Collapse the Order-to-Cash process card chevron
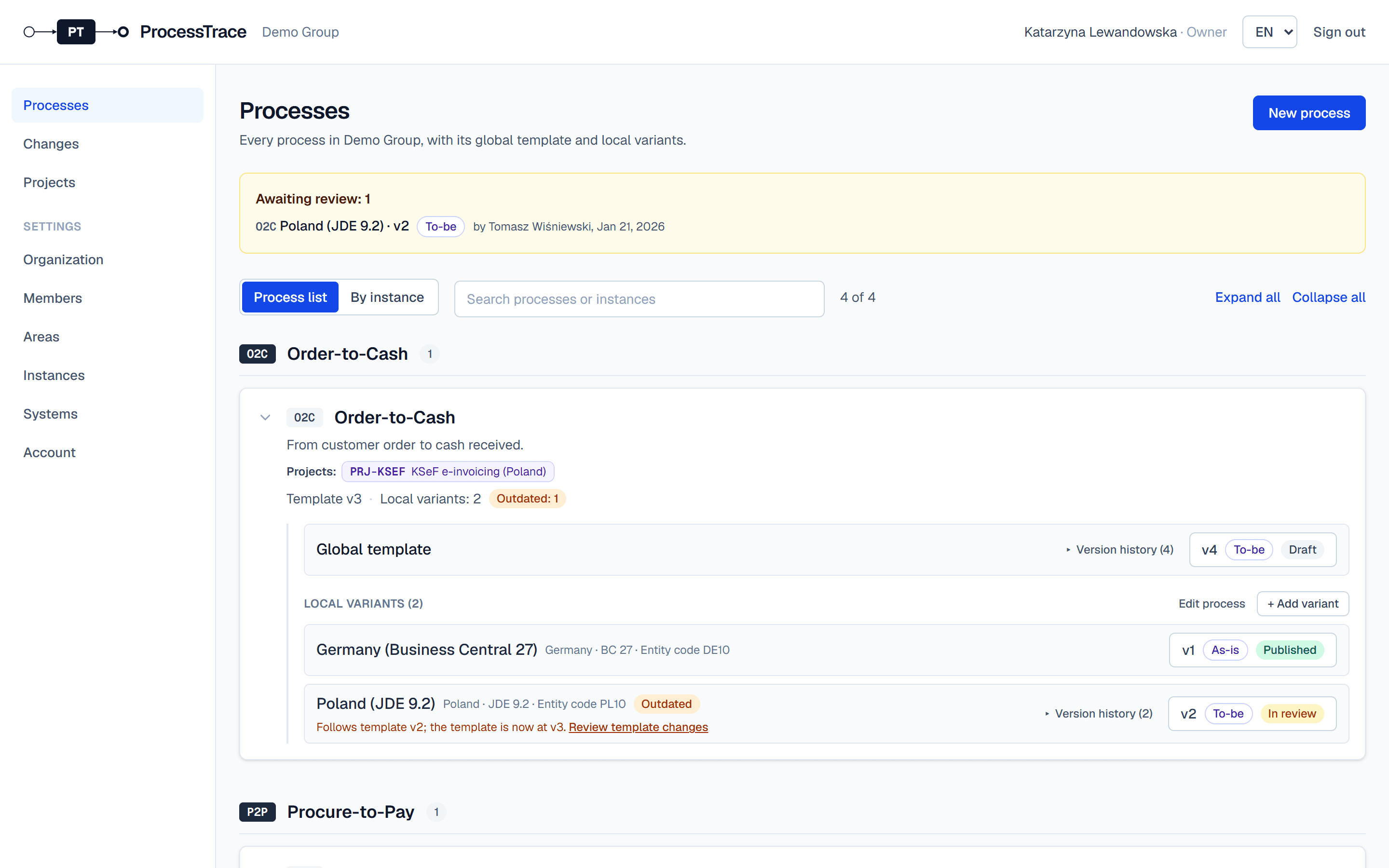The image size is (1389, 868). point(265,417)
